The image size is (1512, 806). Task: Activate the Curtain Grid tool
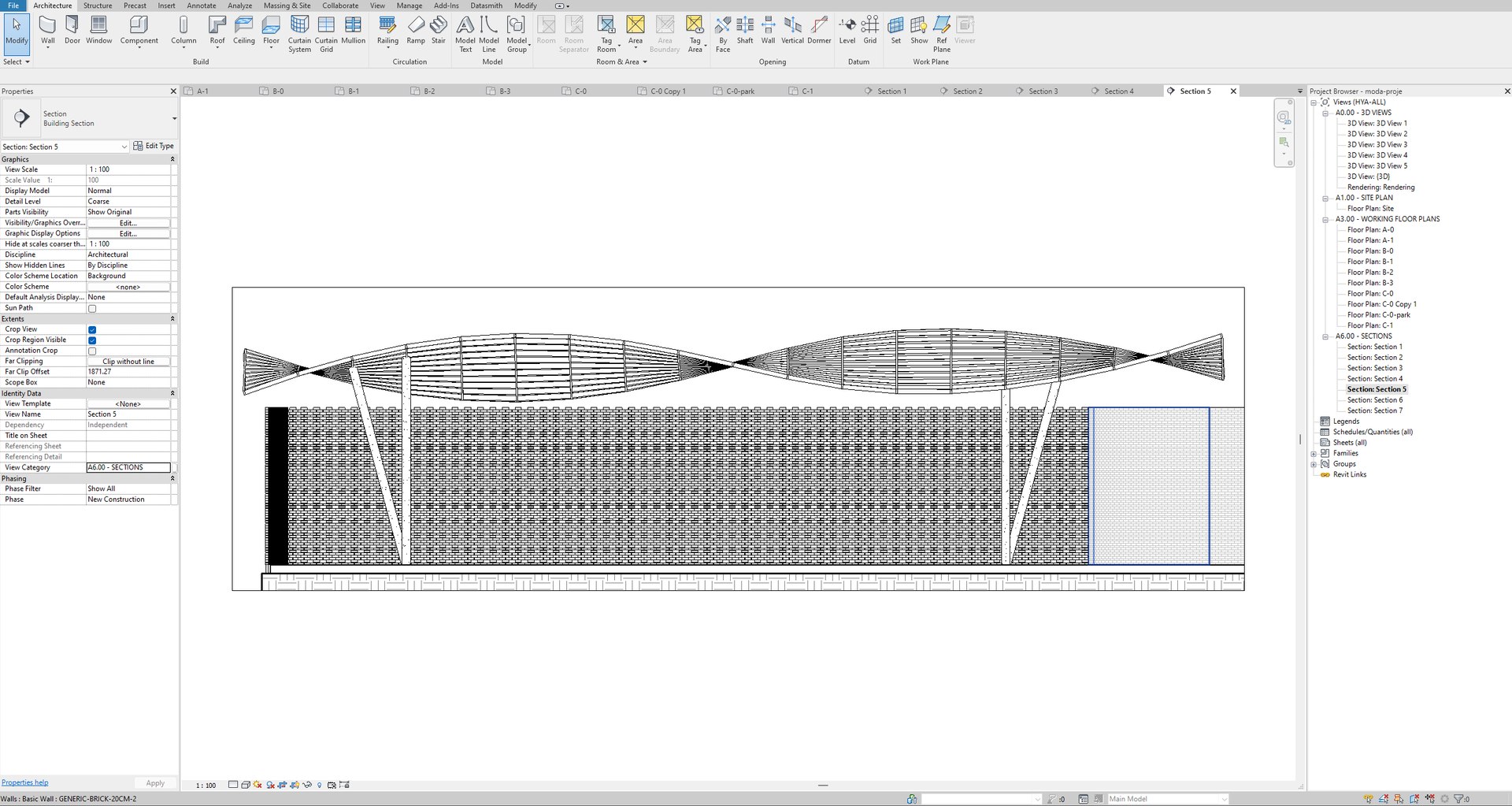tap(326, 35)
